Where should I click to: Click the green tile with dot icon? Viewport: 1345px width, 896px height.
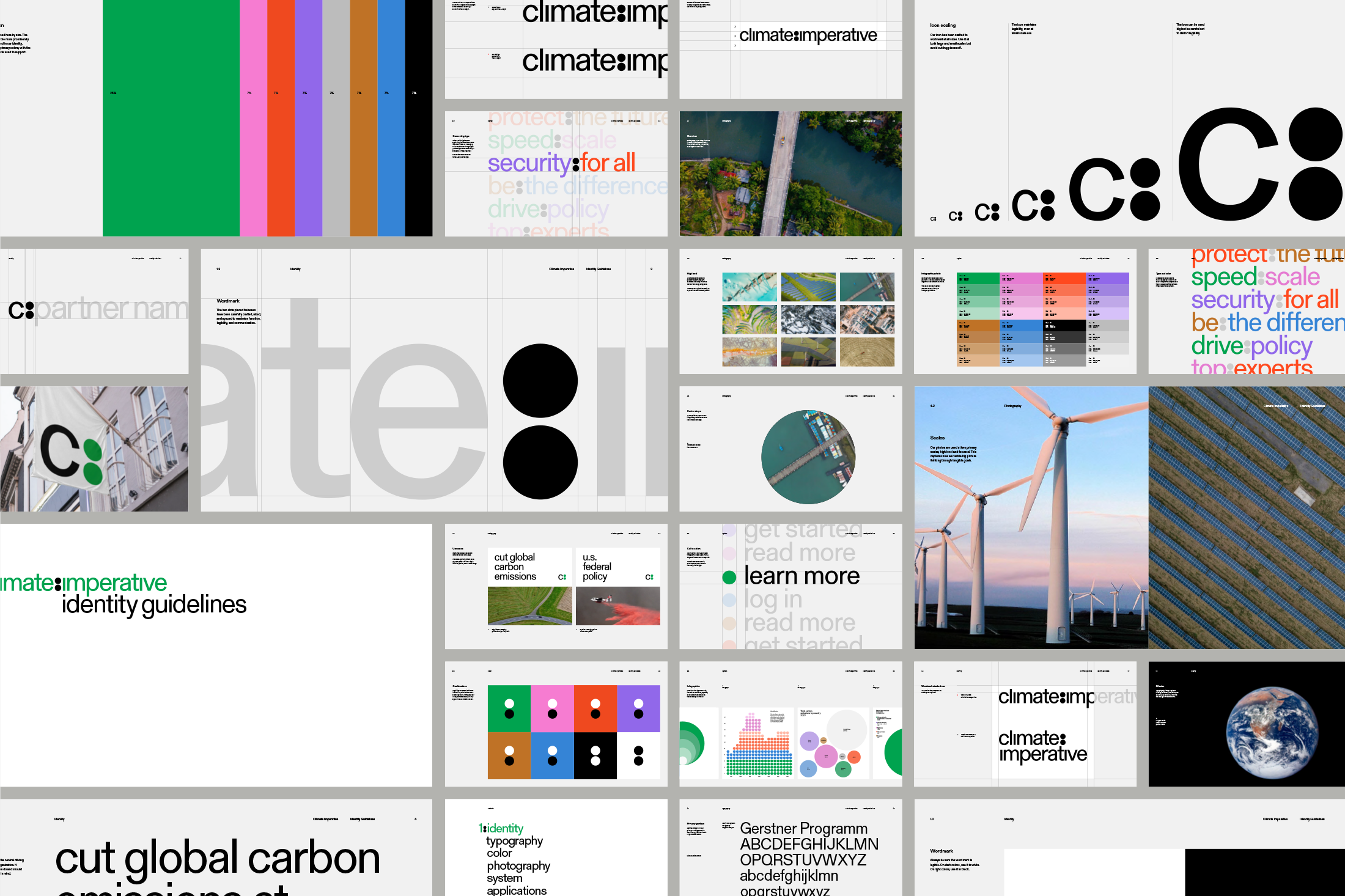pyautogui.click(x=509, y=708)
